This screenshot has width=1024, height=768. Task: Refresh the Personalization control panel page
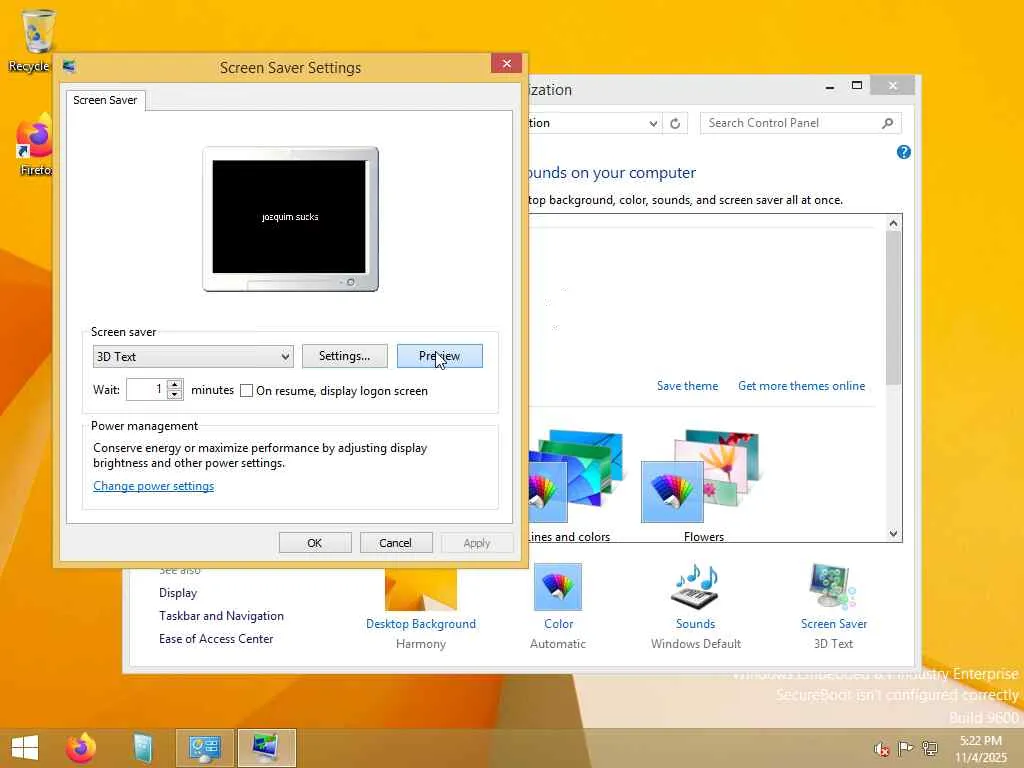pos(675,123)
